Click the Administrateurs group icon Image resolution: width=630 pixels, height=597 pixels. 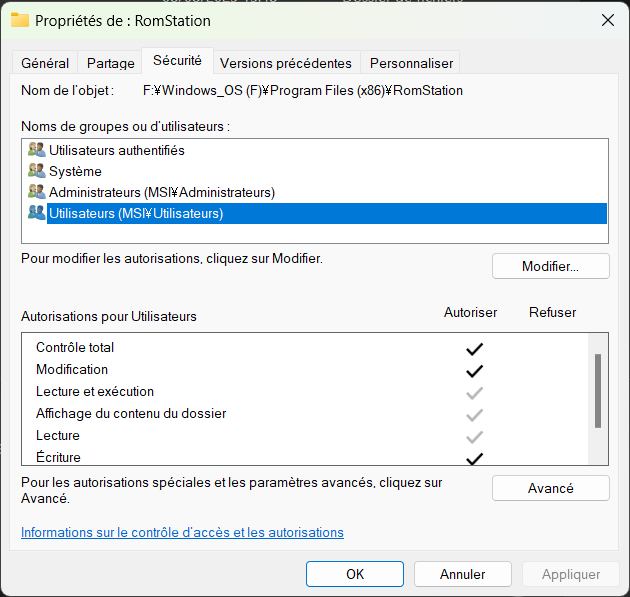pos(37,192)
